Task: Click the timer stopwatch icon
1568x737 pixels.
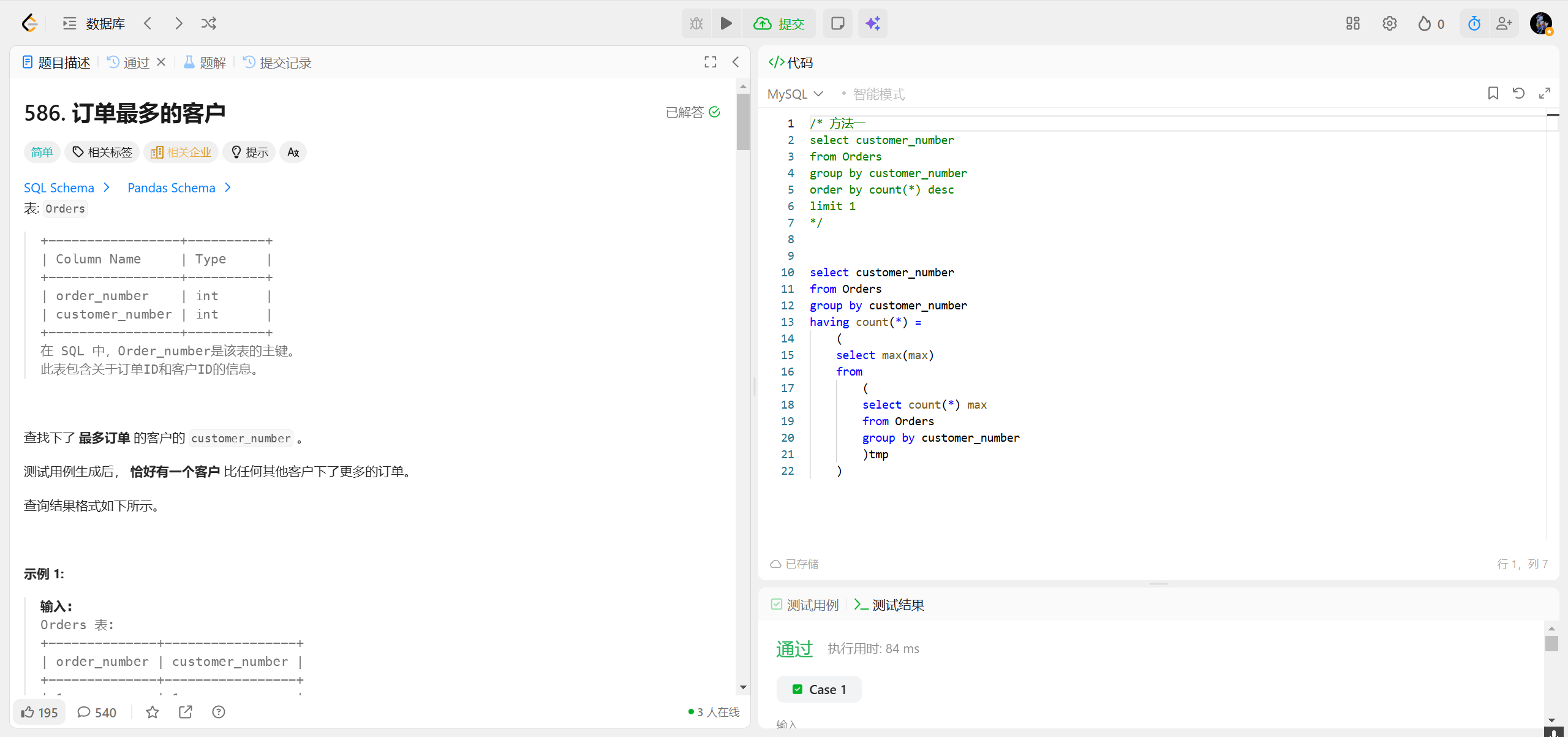Action: tap(1474, 23)
